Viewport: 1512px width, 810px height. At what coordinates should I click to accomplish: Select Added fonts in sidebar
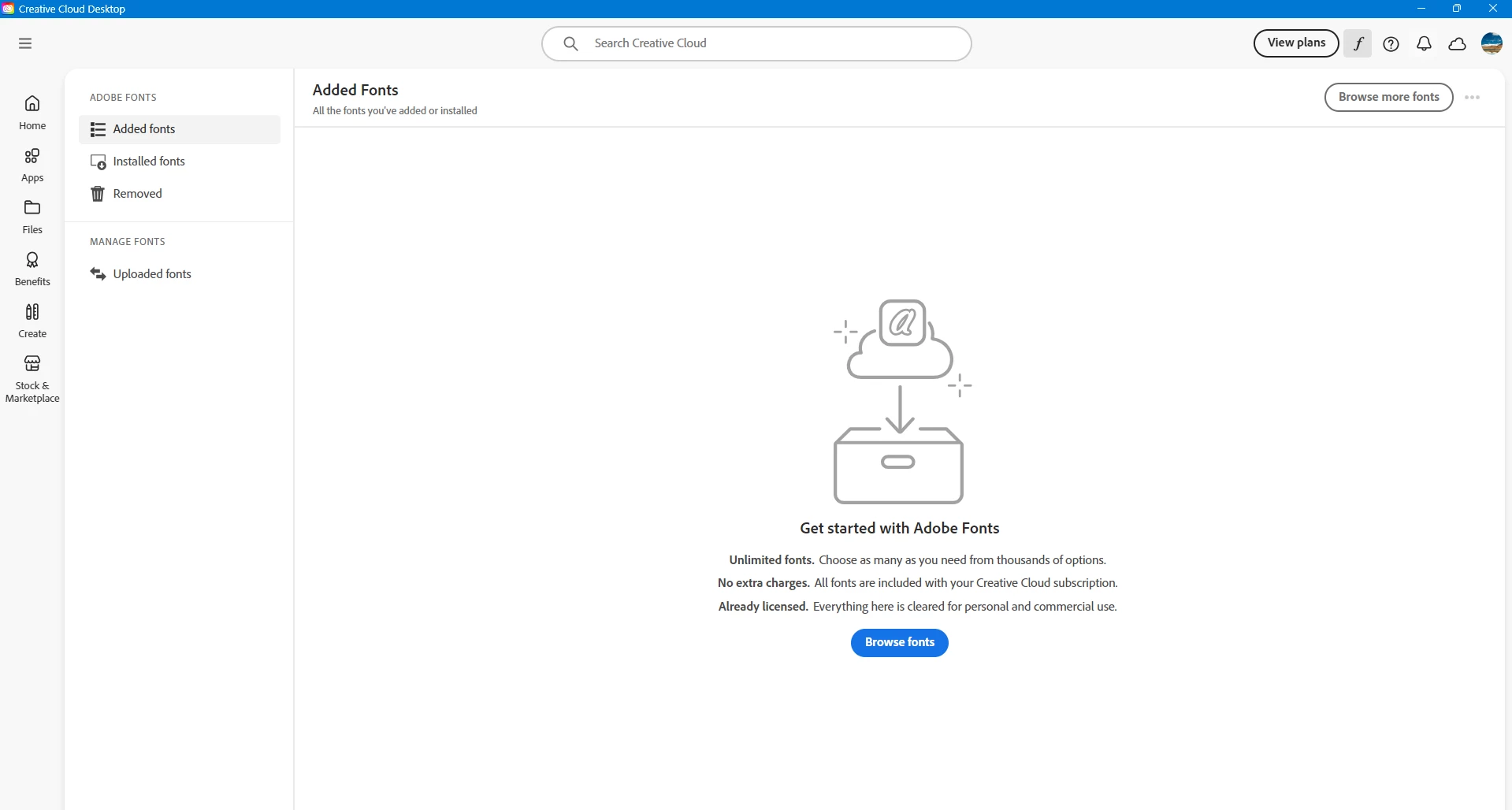(180, 129)
